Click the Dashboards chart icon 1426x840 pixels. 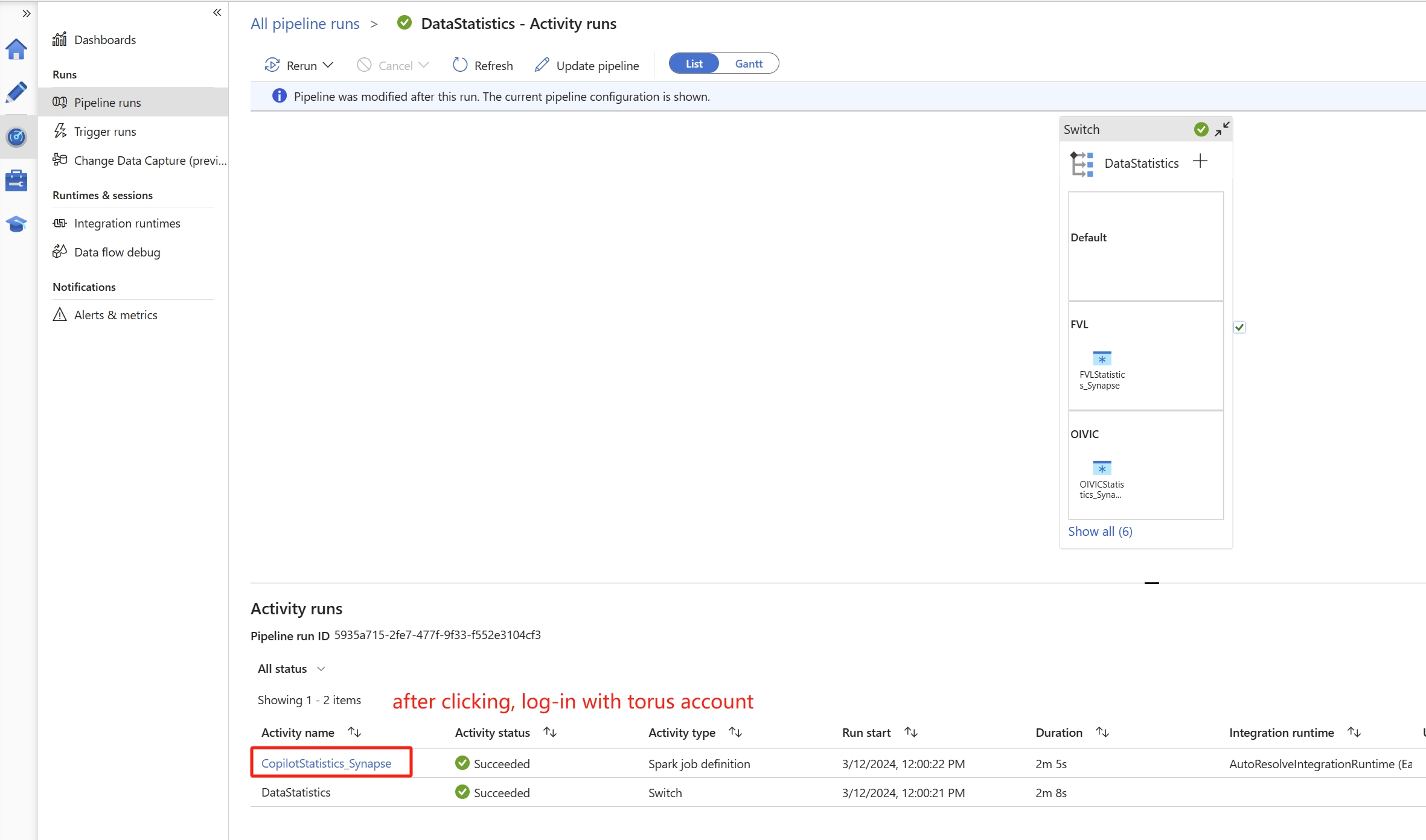59,39
